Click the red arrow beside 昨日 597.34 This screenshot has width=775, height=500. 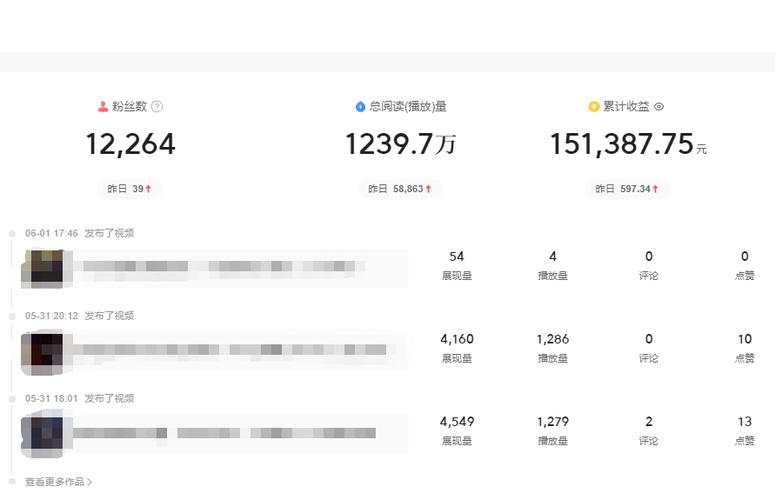pyautogui.click(x=655, y=189)
